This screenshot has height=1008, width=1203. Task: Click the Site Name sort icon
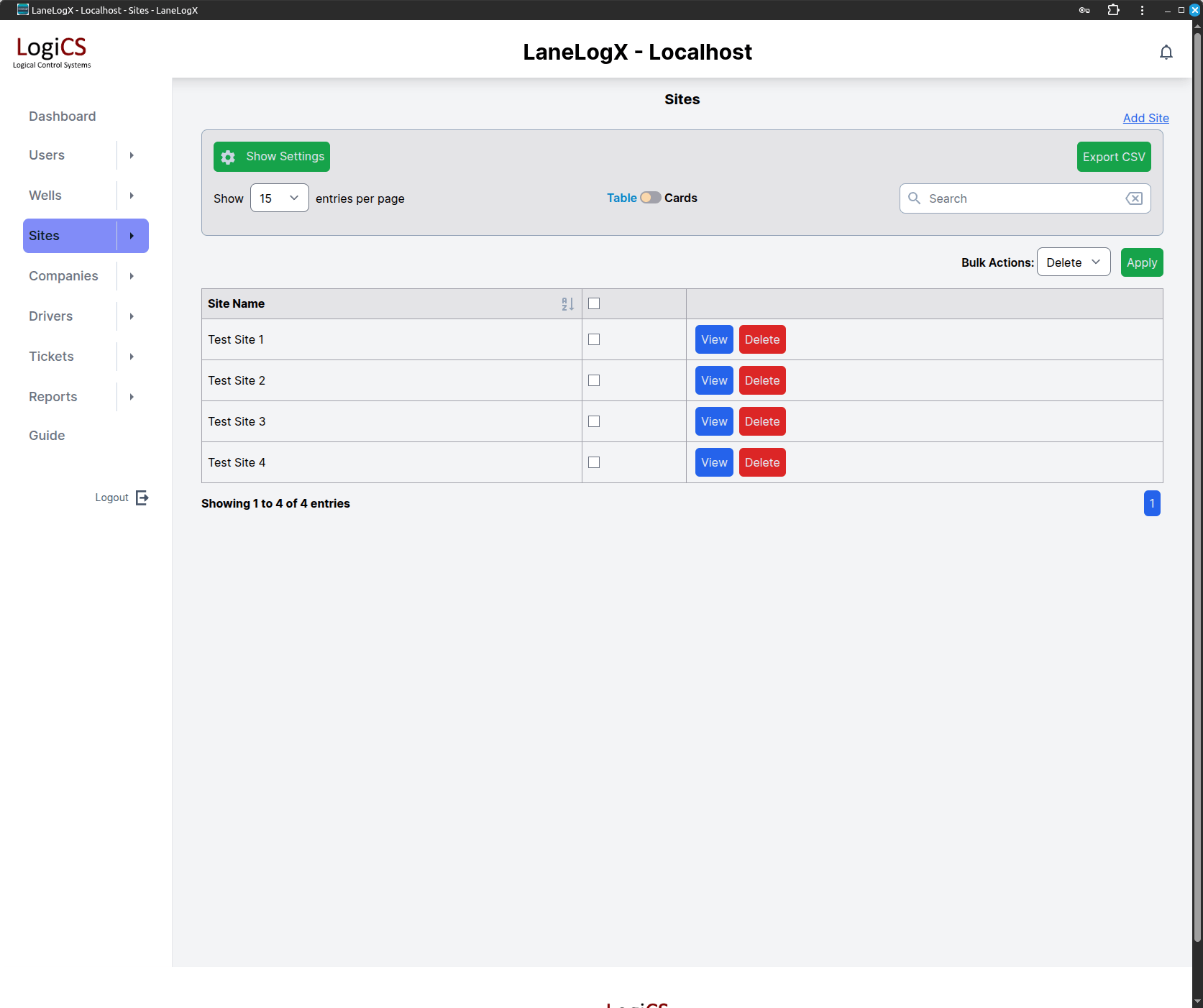[567, 304]
